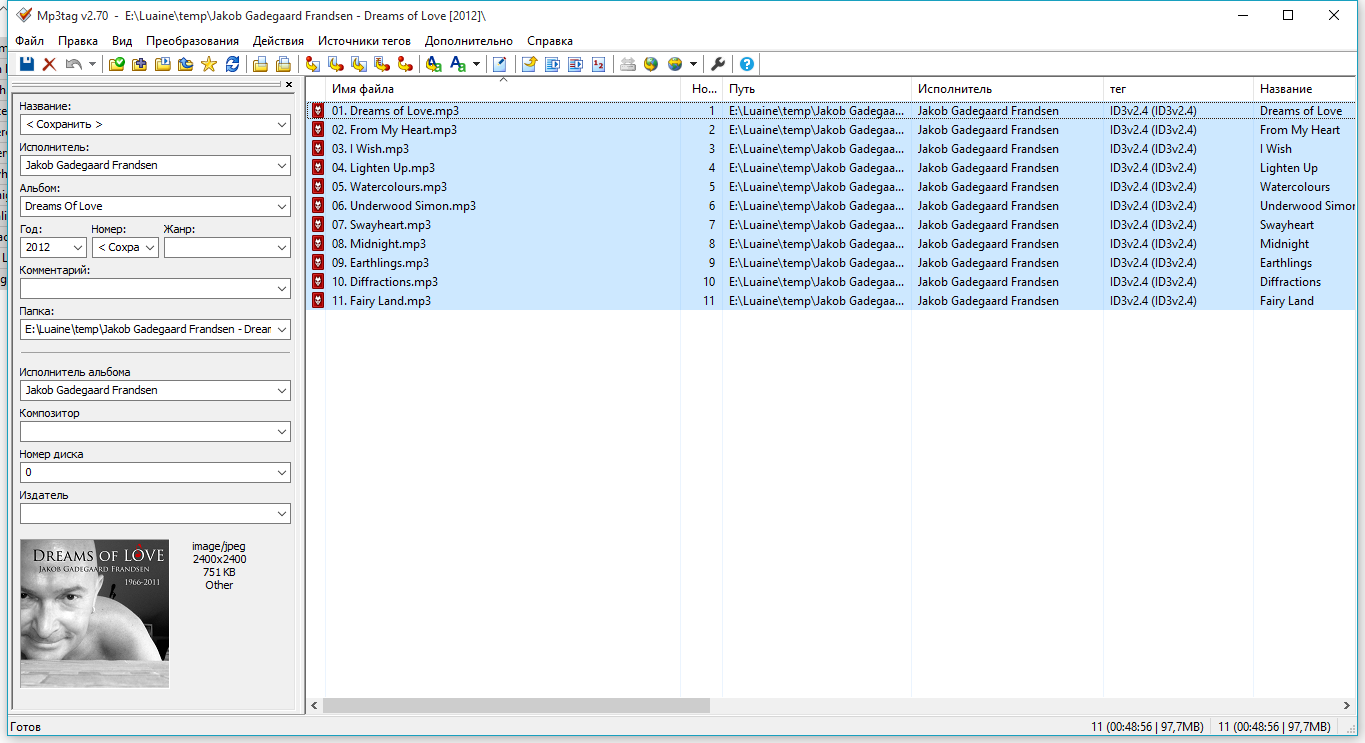Sort by the Имя файла column header
Viewport: 1365px width, 743px height.
(x=500, y=89)
